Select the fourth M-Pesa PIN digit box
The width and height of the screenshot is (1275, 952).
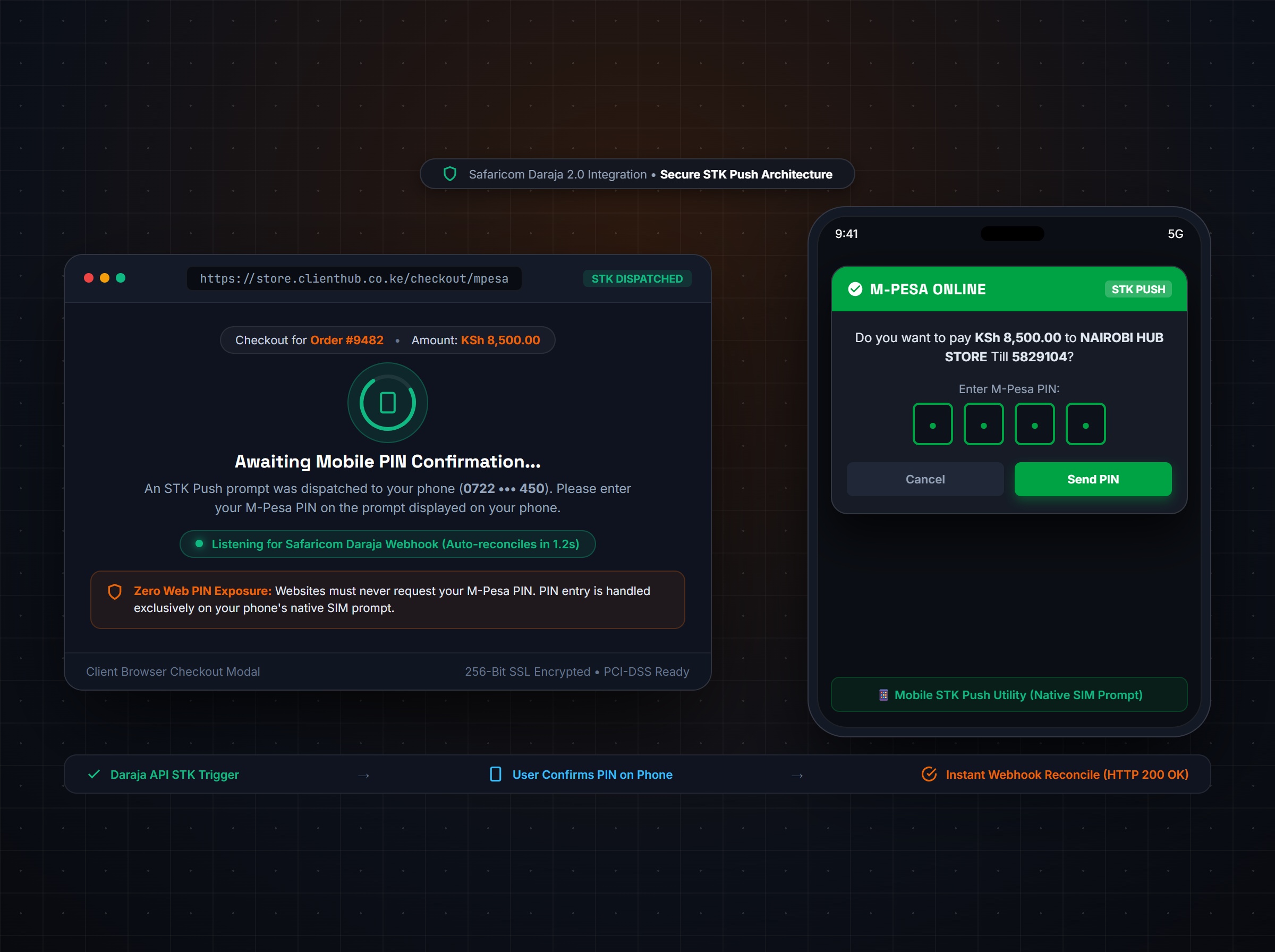pos(1085,424)
